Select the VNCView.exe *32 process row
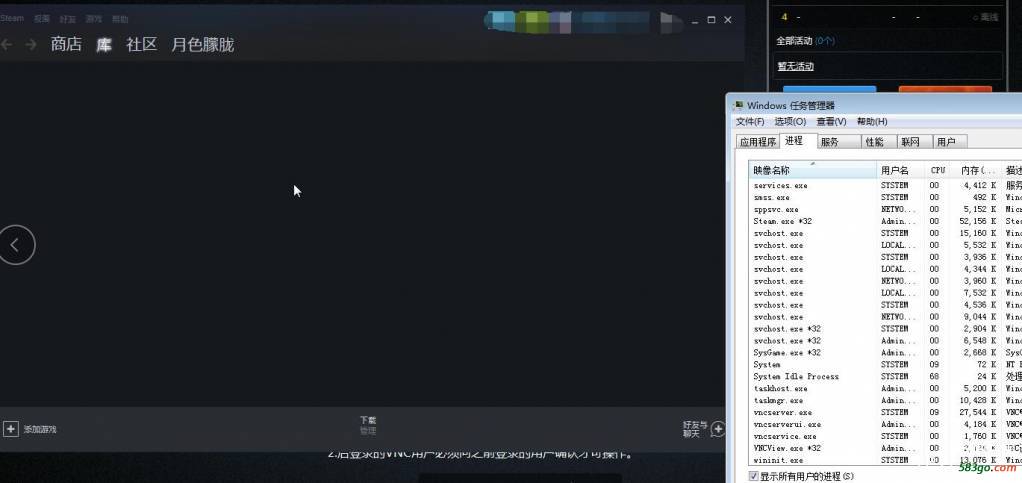1022x483 pixels. click(x=885, y=448)
